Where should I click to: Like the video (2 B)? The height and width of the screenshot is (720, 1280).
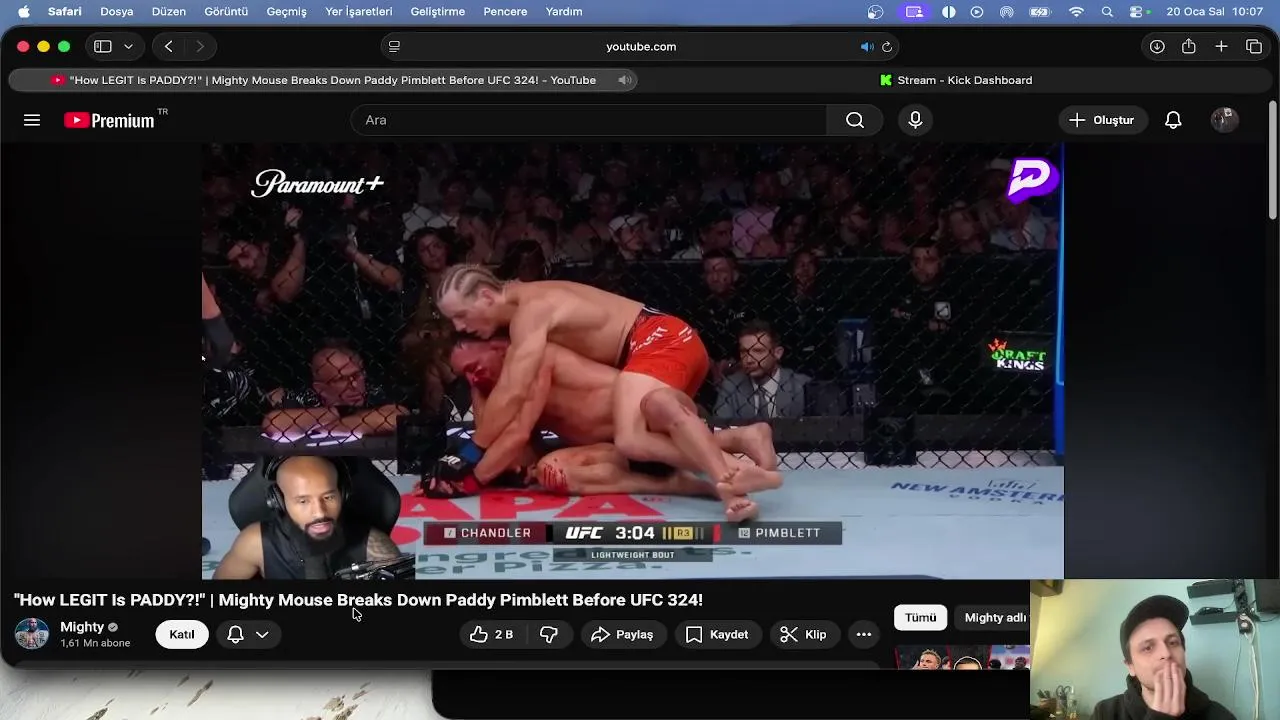[492, 634]
